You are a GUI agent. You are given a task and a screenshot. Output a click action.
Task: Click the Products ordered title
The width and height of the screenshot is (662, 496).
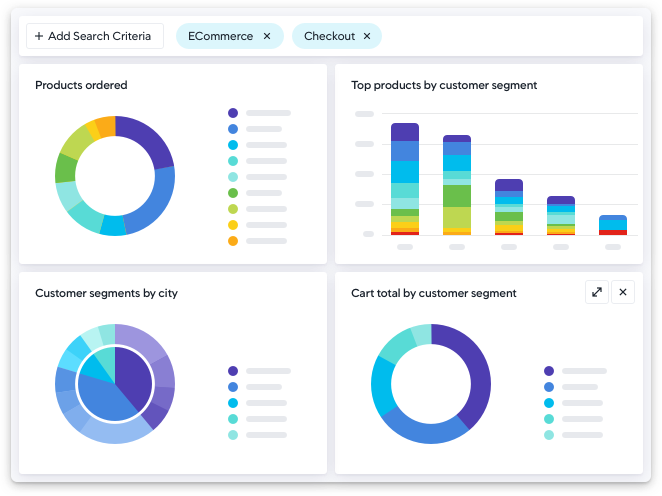coord(81,85)
